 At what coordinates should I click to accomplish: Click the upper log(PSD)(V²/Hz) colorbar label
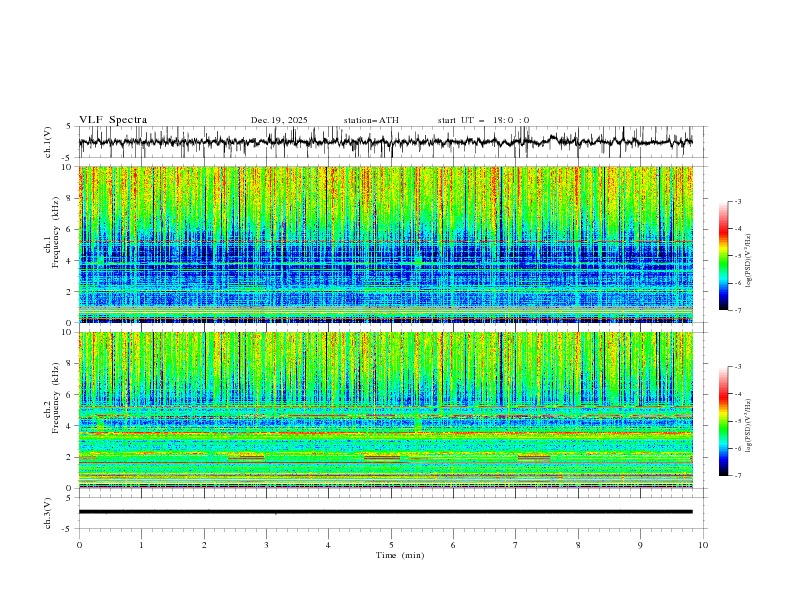[749, 261]
